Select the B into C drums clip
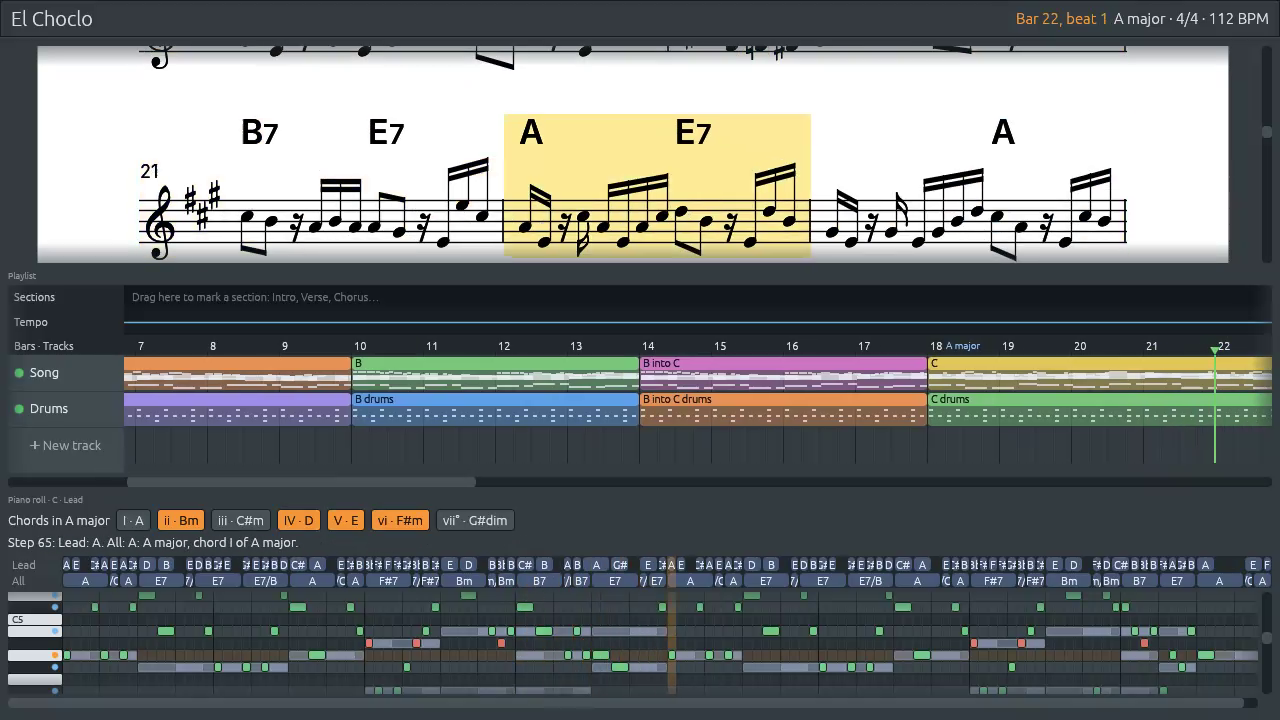This screenshot has height=720, width=1280. pyautogui.click(x=783, y=409)
